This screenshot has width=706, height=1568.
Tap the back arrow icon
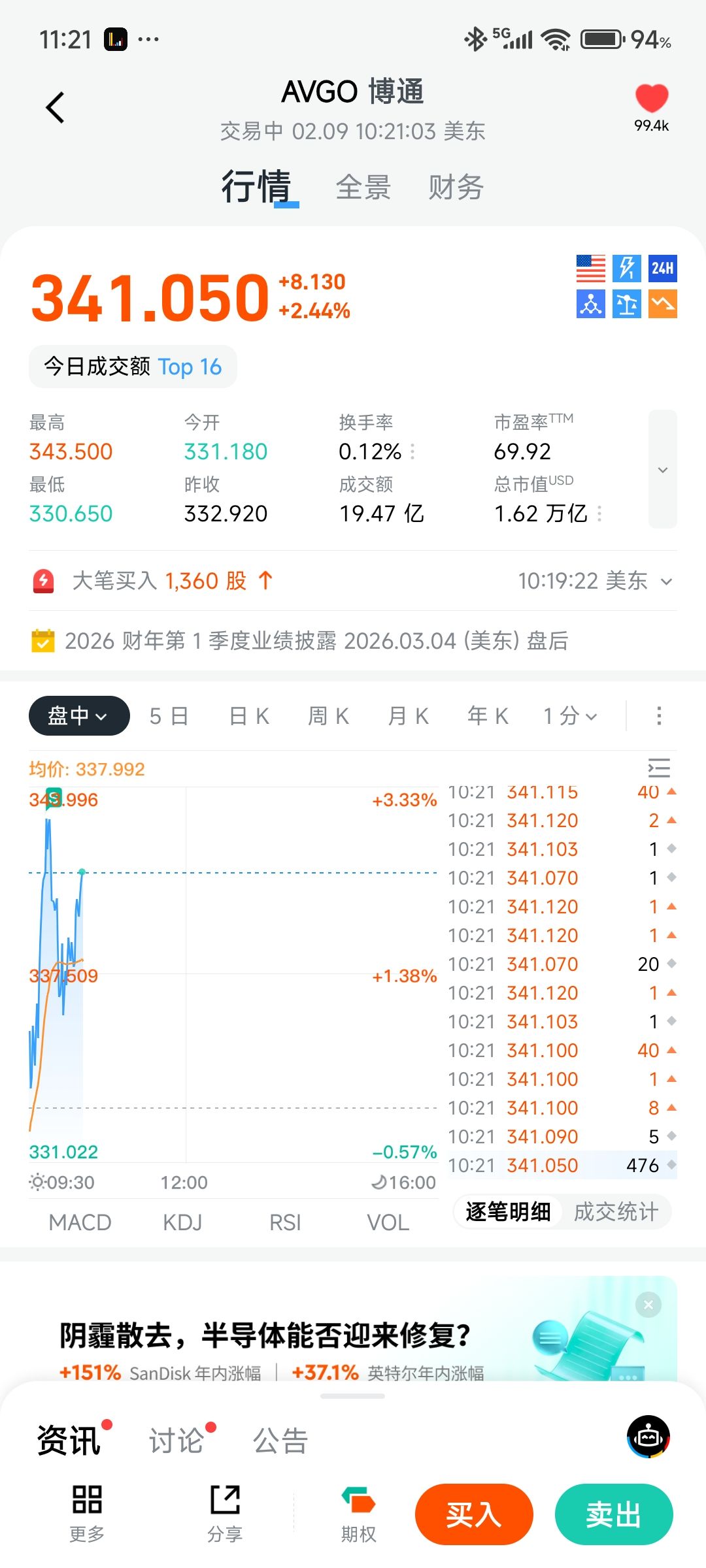pyautogui.click(x=56, y=107)
